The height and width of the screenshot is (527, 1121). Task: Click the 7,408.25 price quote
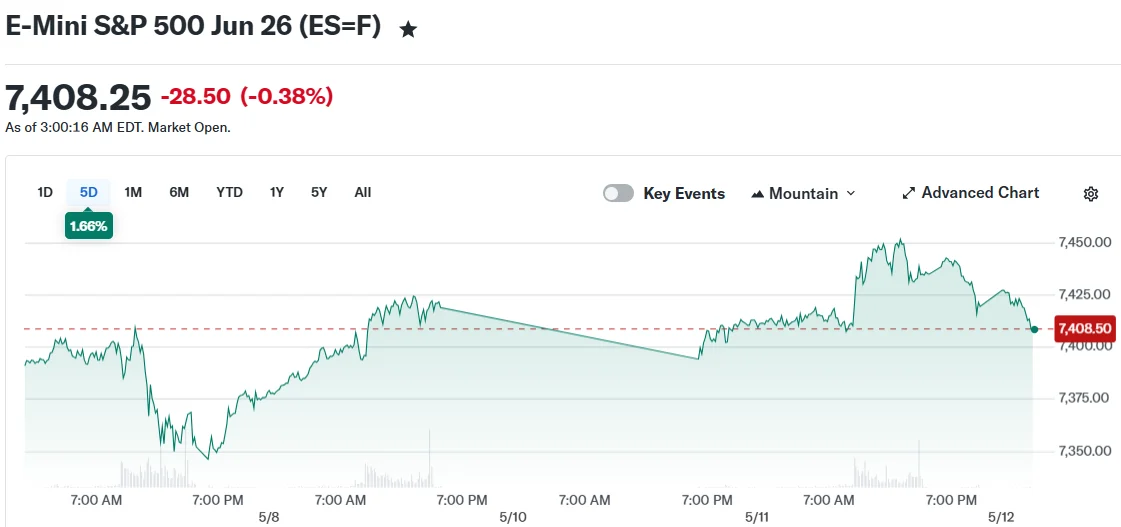[x=78, y=97]
